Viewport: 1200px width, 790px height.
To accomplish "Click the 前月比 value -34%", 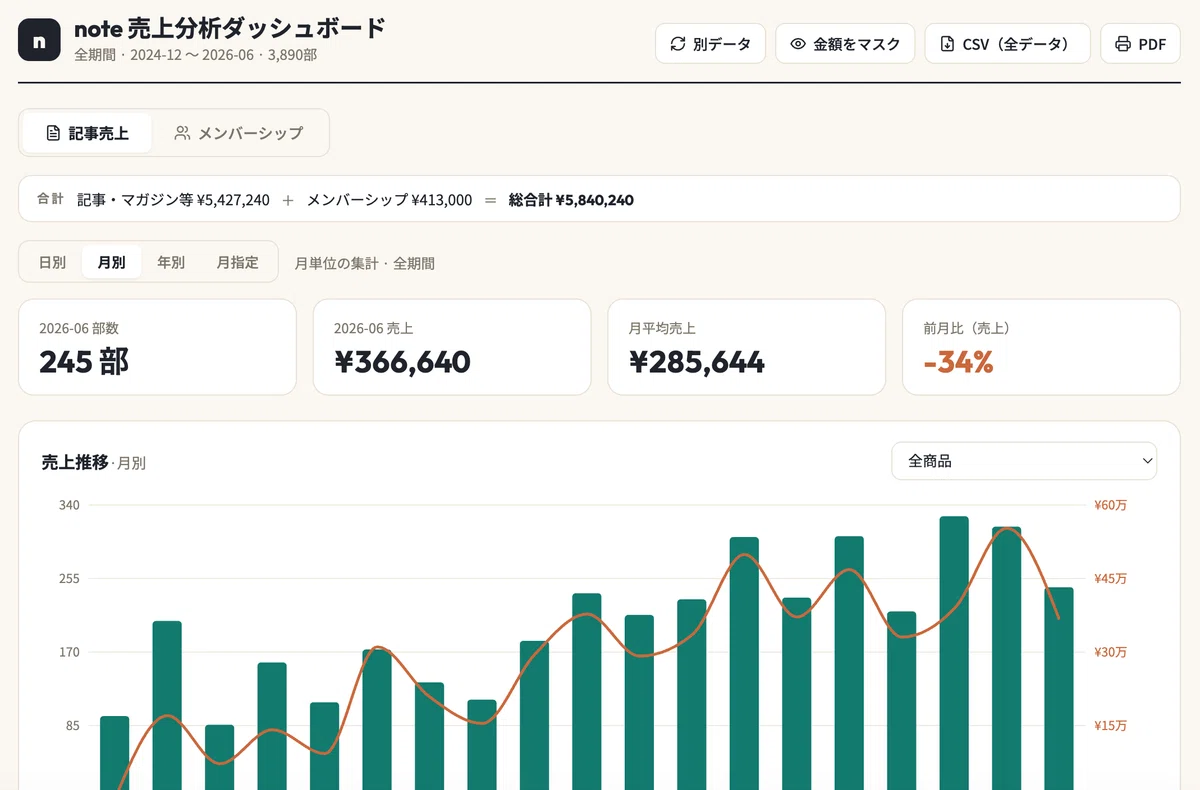I will click(958, 361).
